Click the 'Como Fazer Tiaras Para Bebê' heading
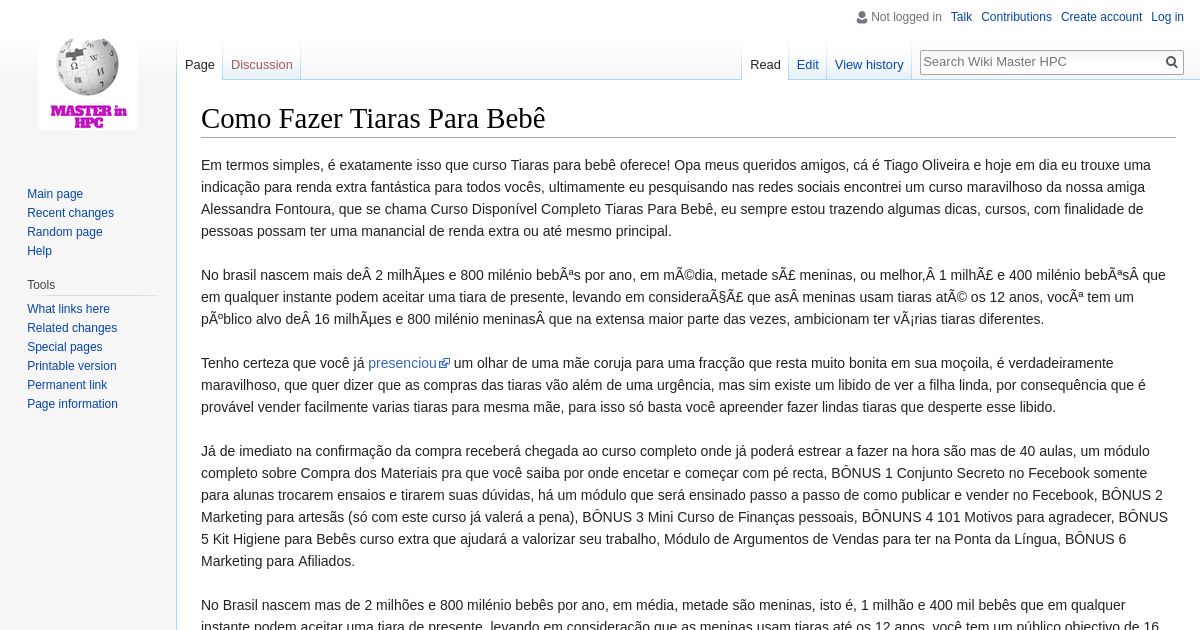Viewport: 1200px width, 630px height. pyautogui.click(x=373, y=118)
